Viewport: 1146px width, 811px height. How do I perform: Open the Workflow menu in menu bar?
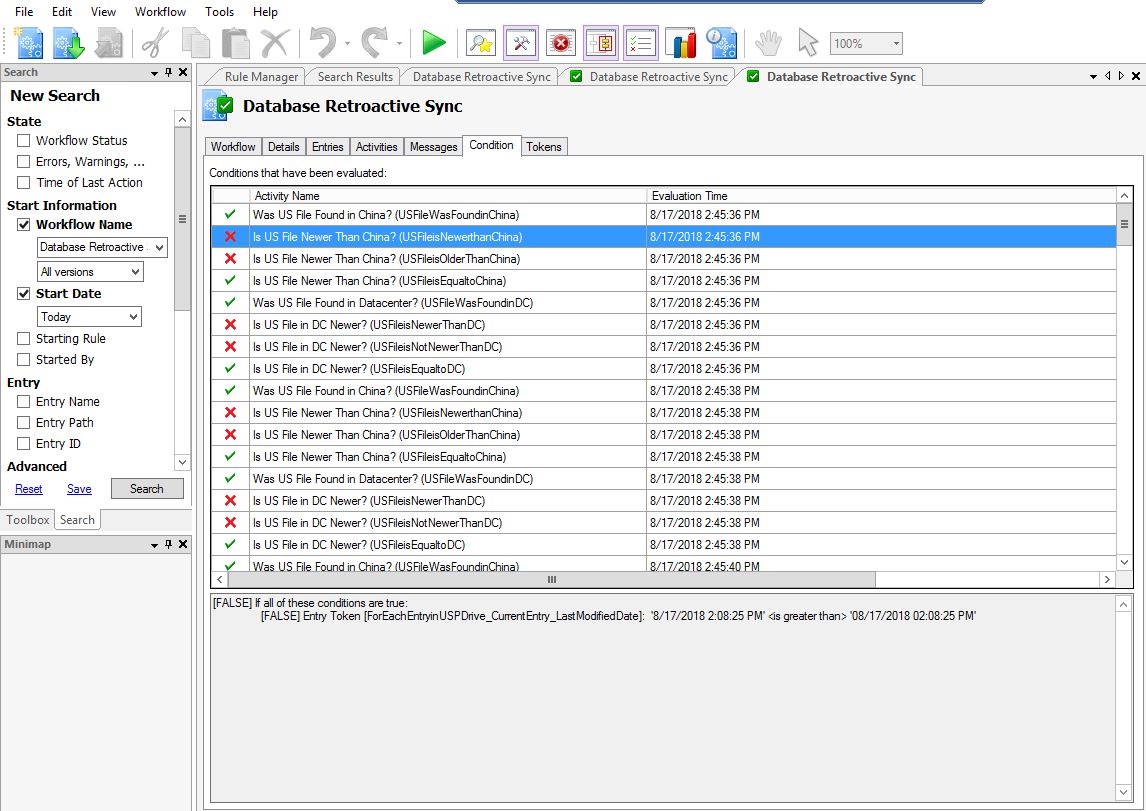coord(160,12)
